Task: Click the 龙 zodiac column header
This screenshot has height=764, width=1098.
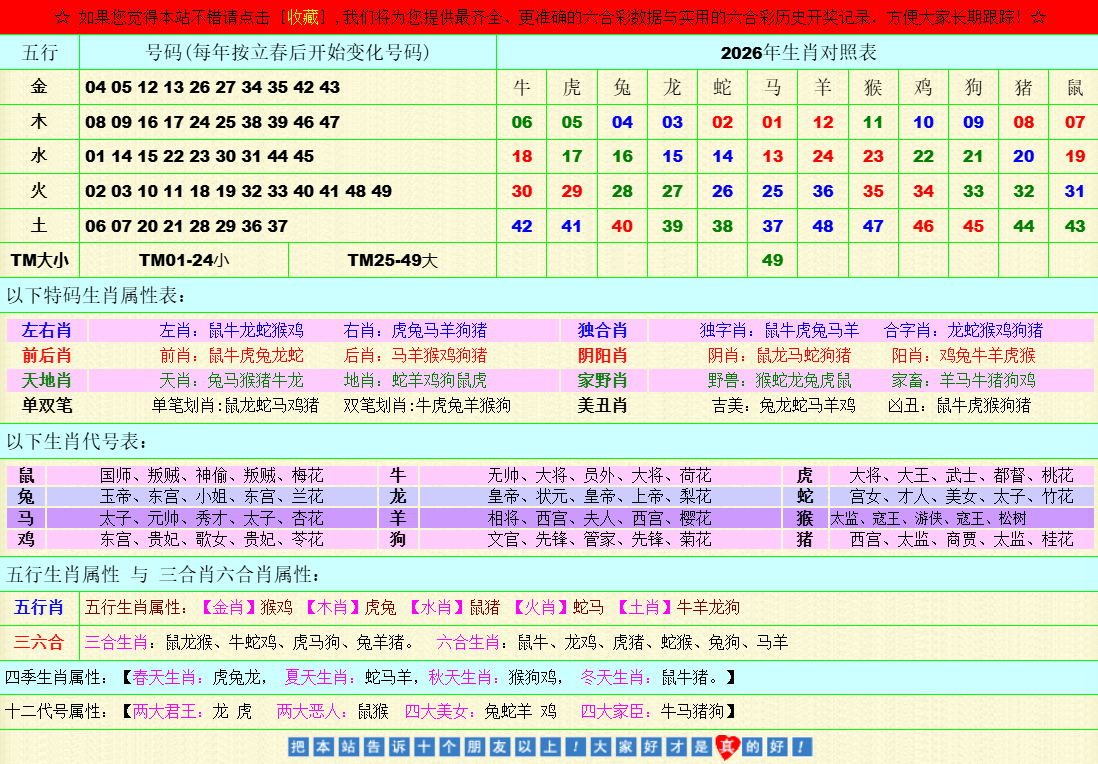Action: tap(672, 88)
